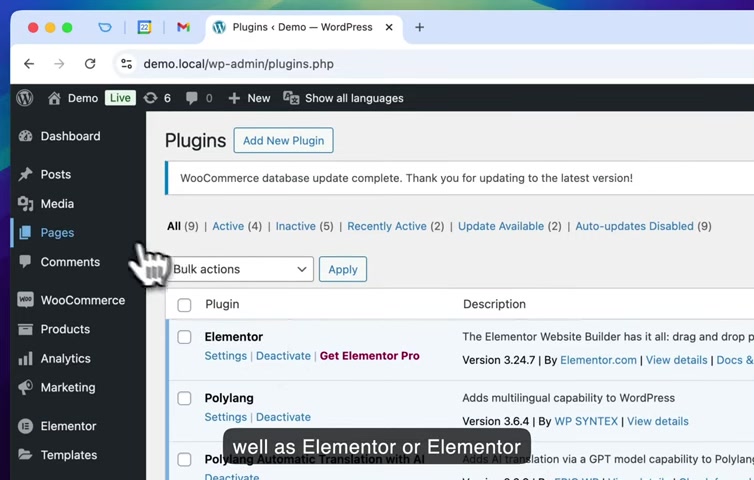Close the Plugins Demo WordPress tab
The width and height of the screenshot is (754, 480).
pyautogui.click(x=389, y=27)
